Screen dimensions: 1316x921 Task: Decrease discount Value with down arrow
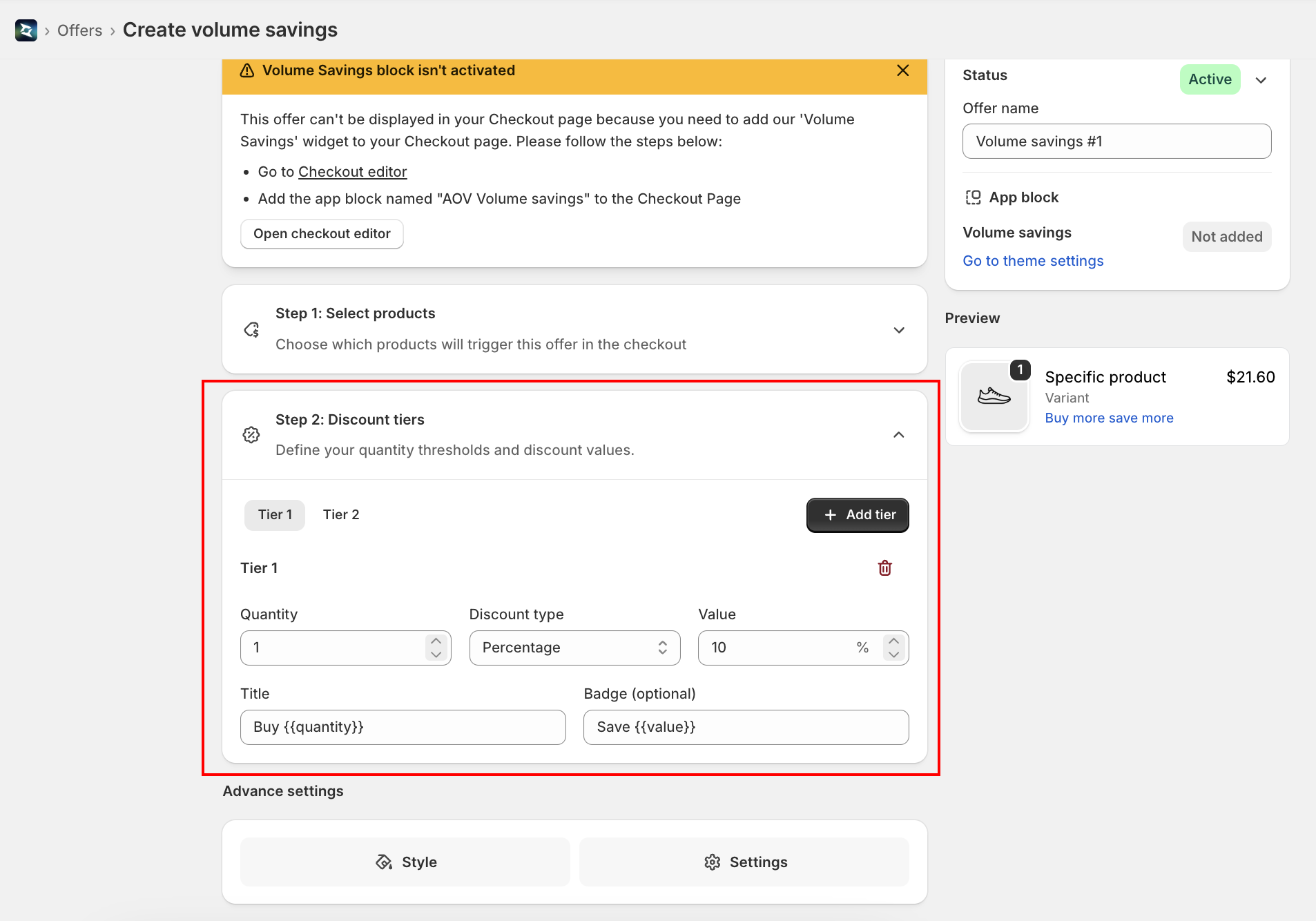click(x=893, y=655)
